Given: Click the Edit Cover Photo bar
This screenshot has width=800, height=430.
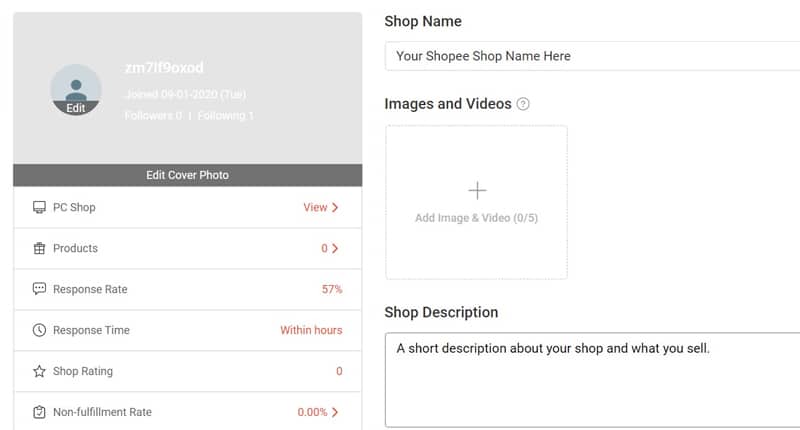Looking at the screenshot, I should 187,175.
